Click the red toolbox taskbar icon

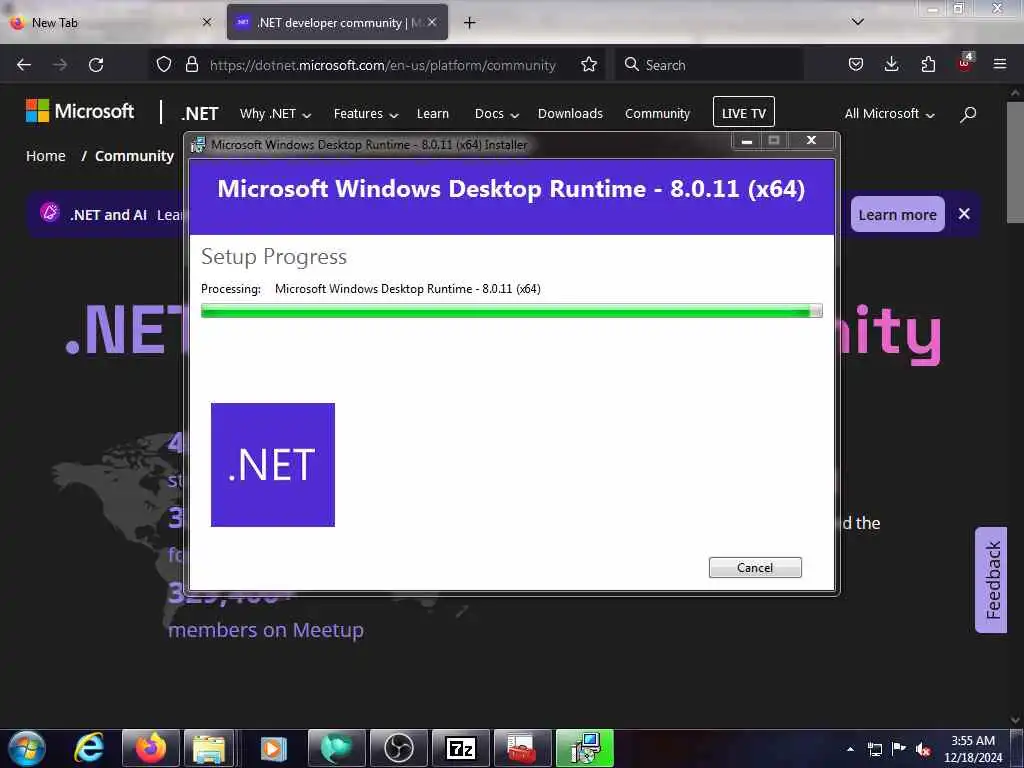(x=522, y=748)
